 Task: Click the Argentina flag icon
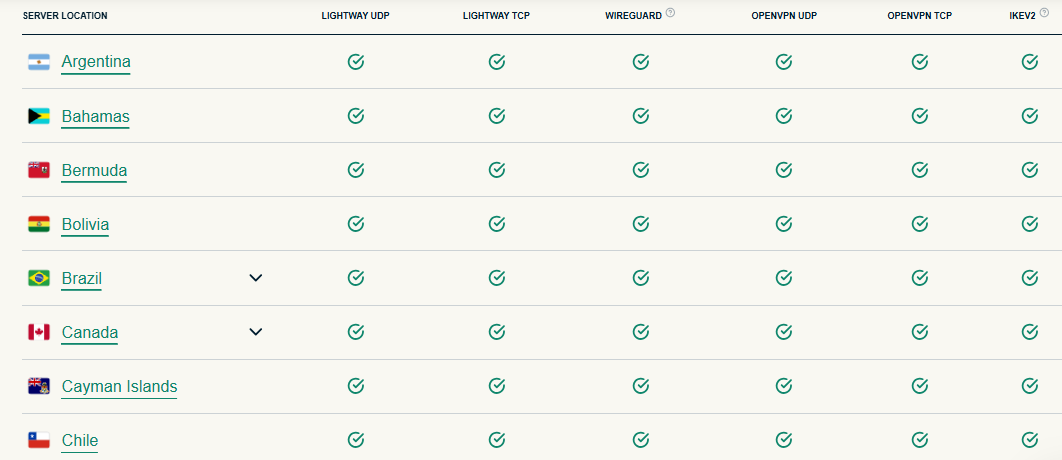coord(39,62)
